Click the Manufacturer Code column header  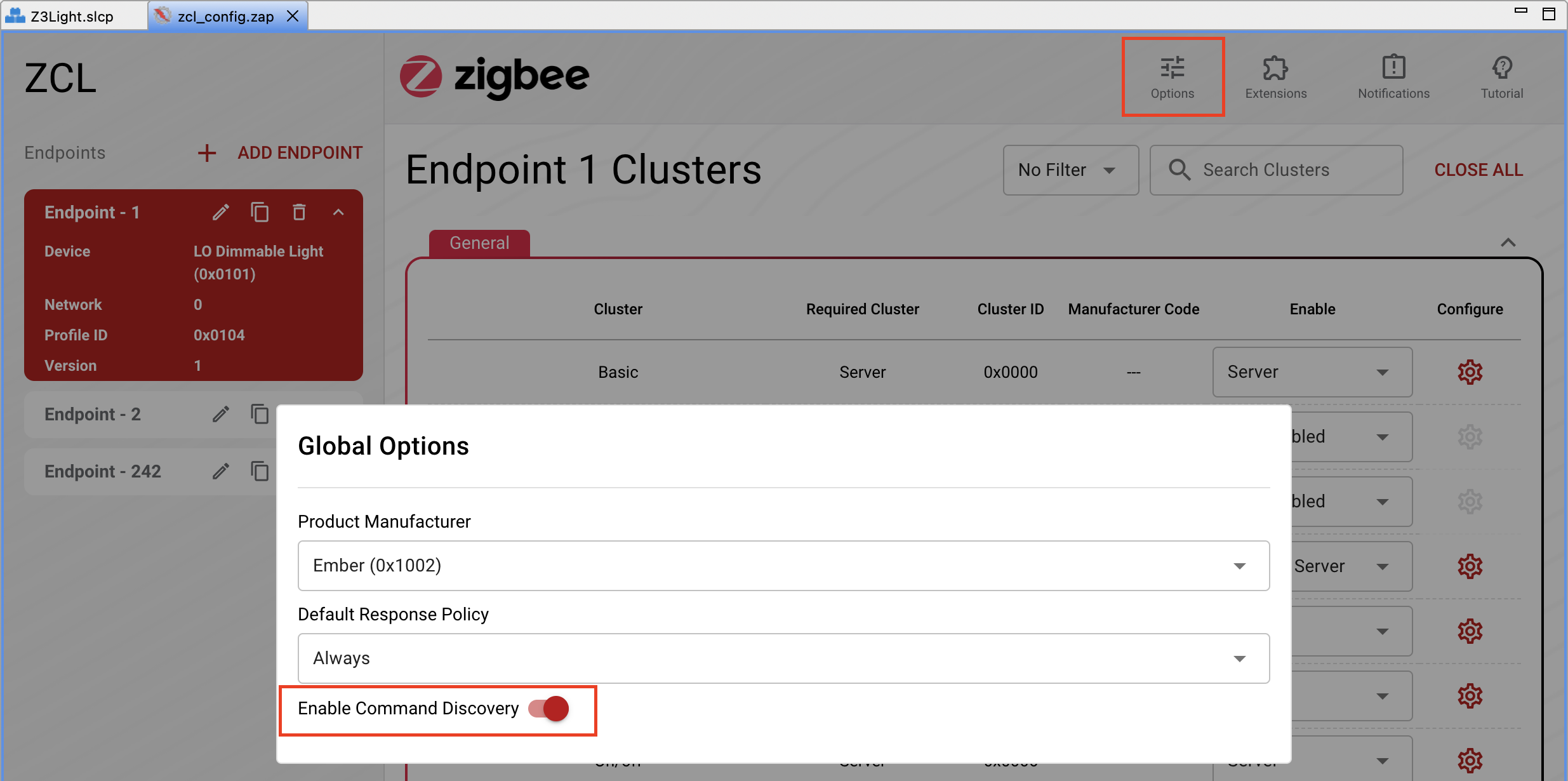(x=1134, y=309)
